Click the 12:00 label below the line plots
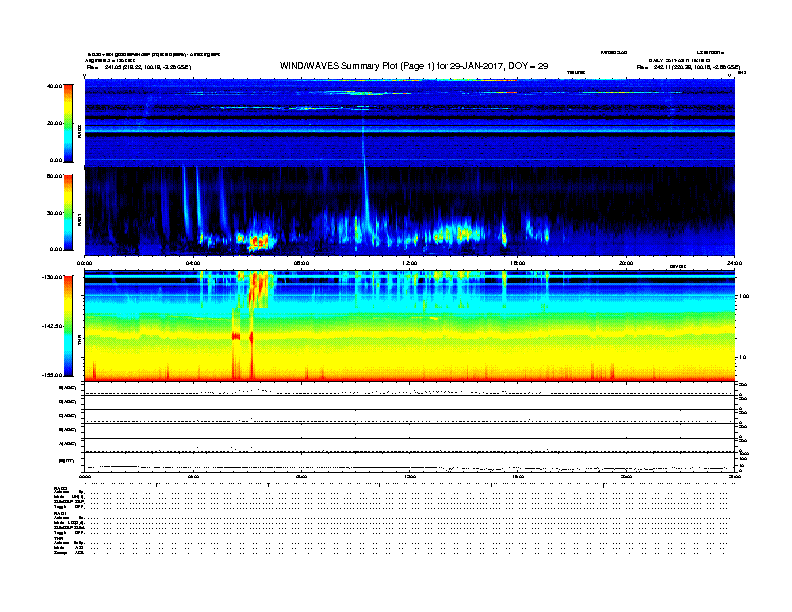 coord(409,476)
